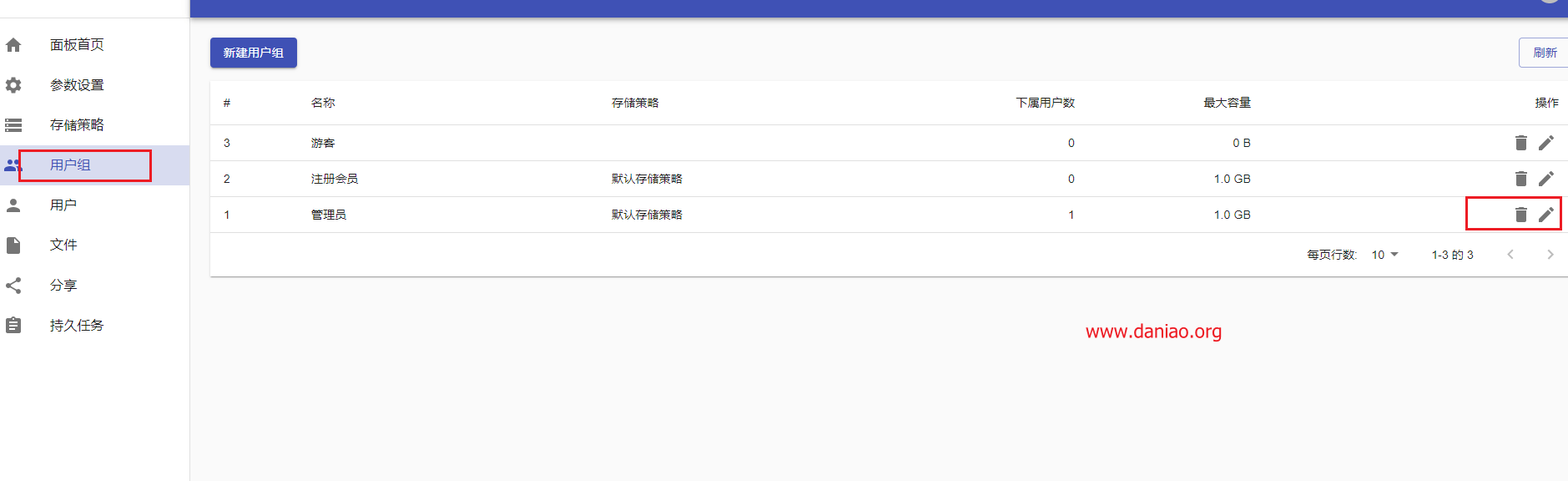
Task: Select the 管理员 group name cell
Action: coord(329,215)
